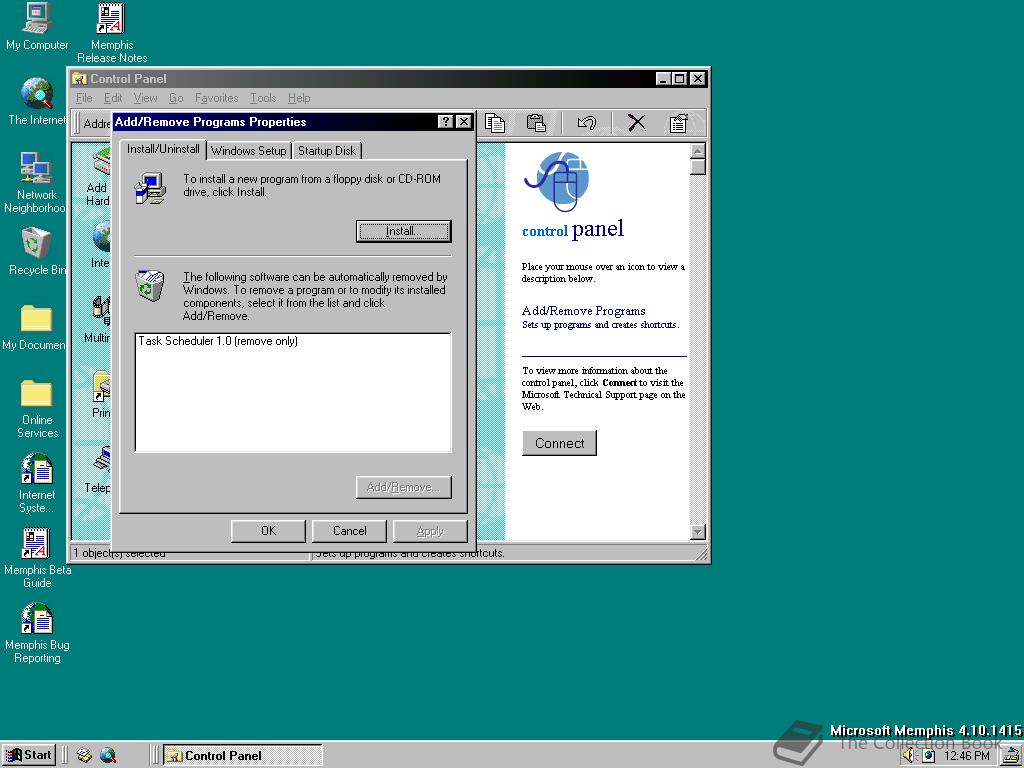Click the volume speaker tray icon
This screenshot has height=768, width=1024.
pyautogui.click(x=908, y=756)
